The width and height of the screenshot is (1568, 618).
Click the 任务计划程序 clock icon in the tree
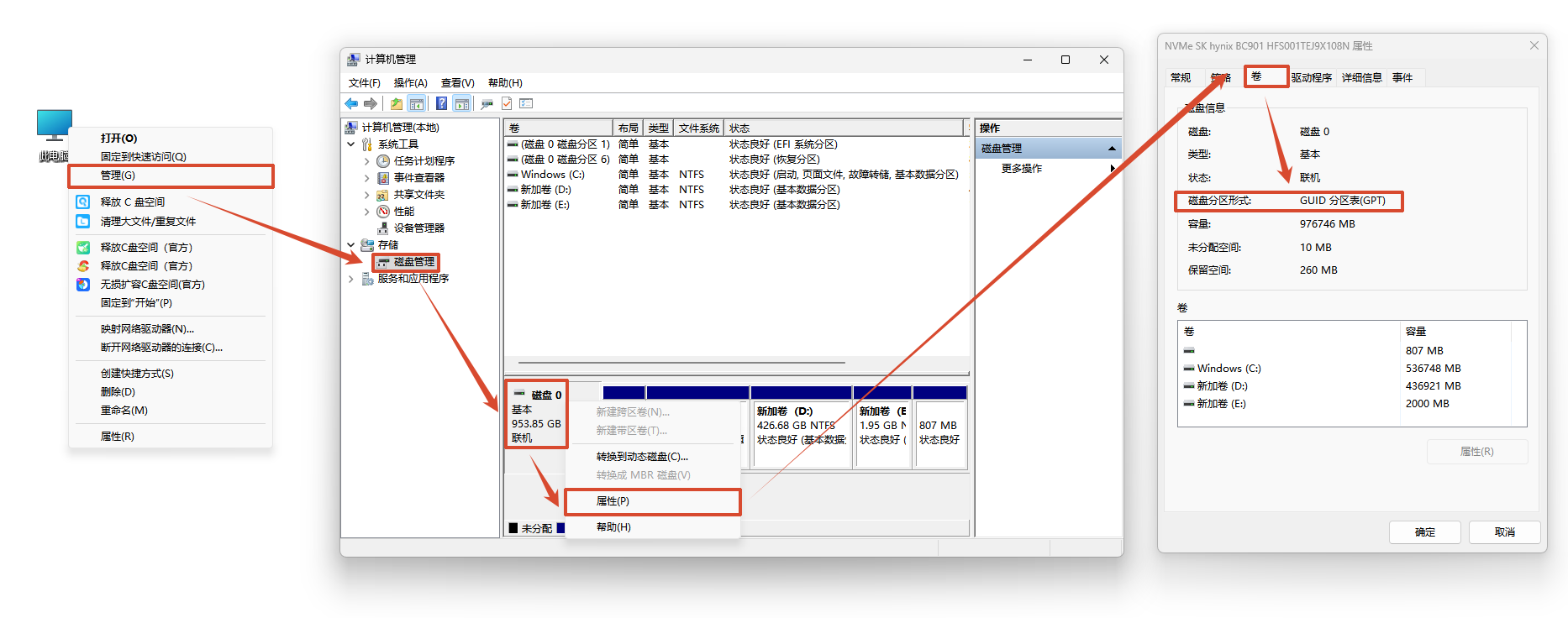(383, 161)
